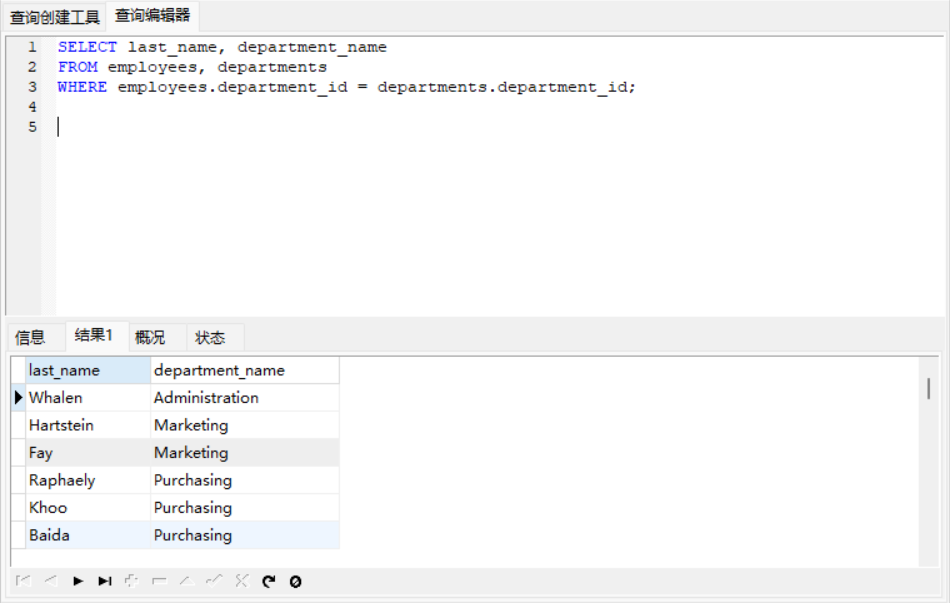Open the 信息 tab

point(30,337)
